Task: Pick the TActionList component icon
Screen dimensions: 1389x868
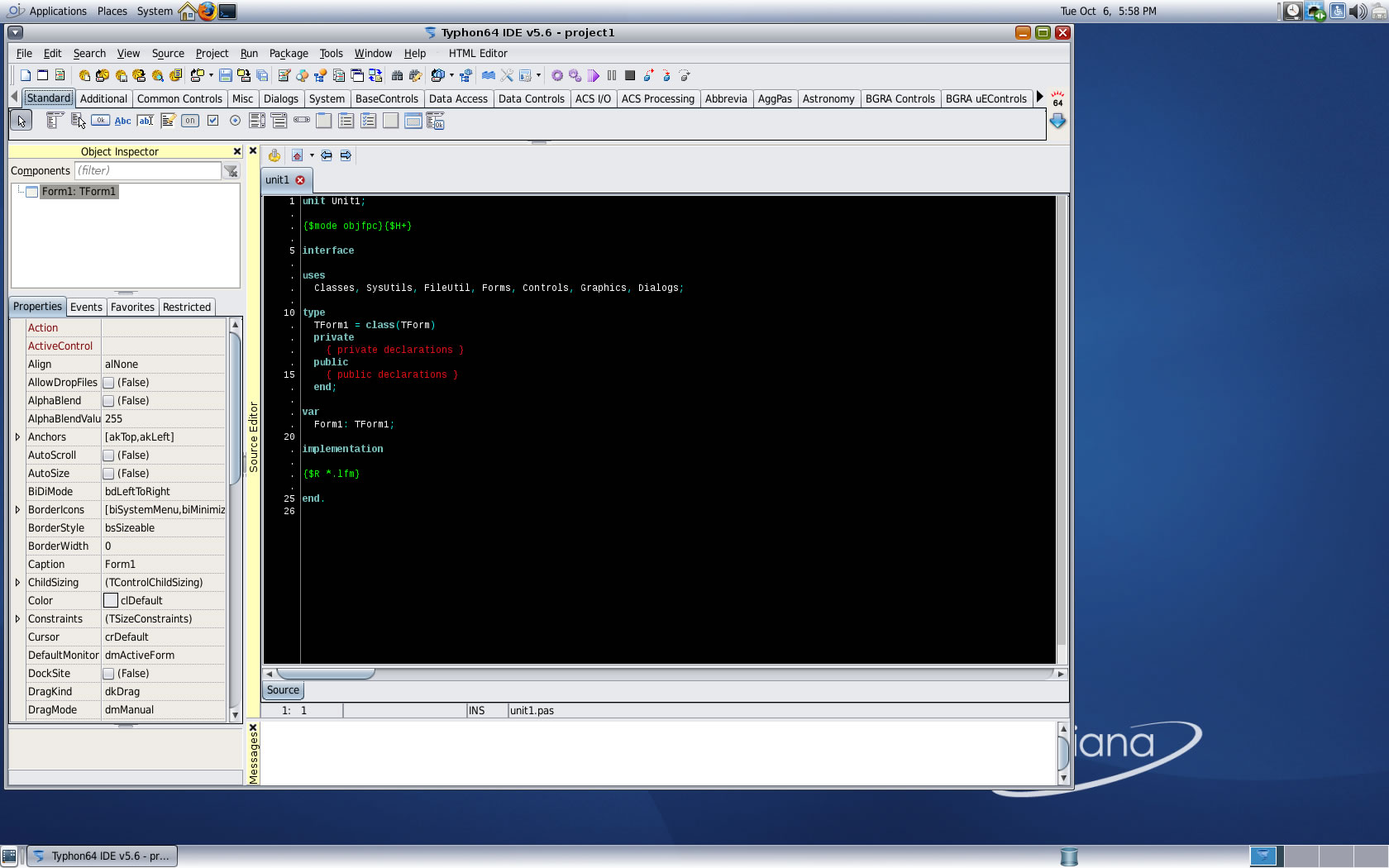Action: [436, 121]
